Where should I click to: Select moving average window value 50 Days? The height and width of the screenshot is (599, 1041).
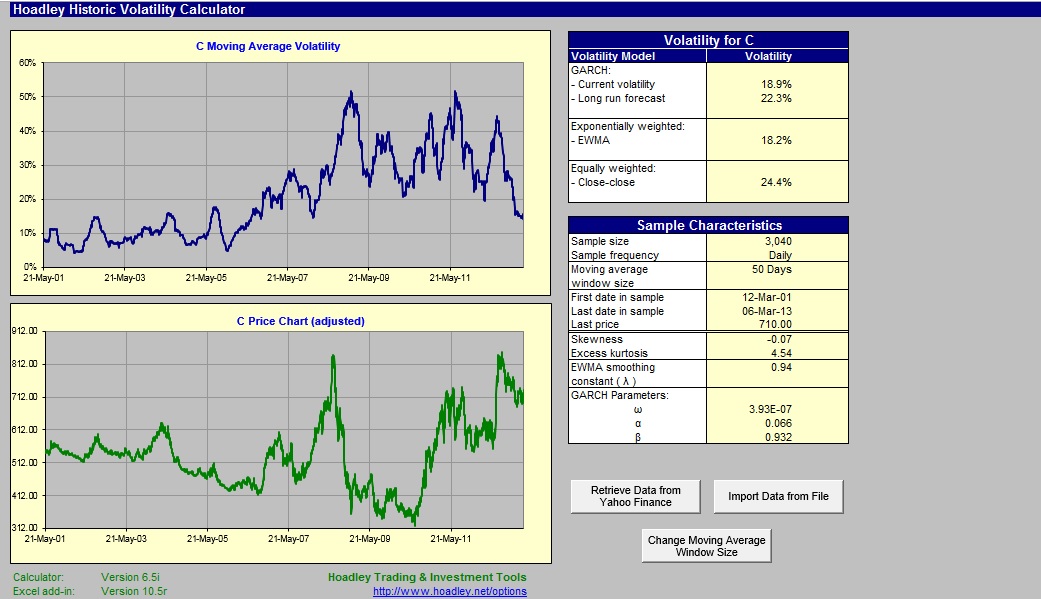click(x=771, y=269)
